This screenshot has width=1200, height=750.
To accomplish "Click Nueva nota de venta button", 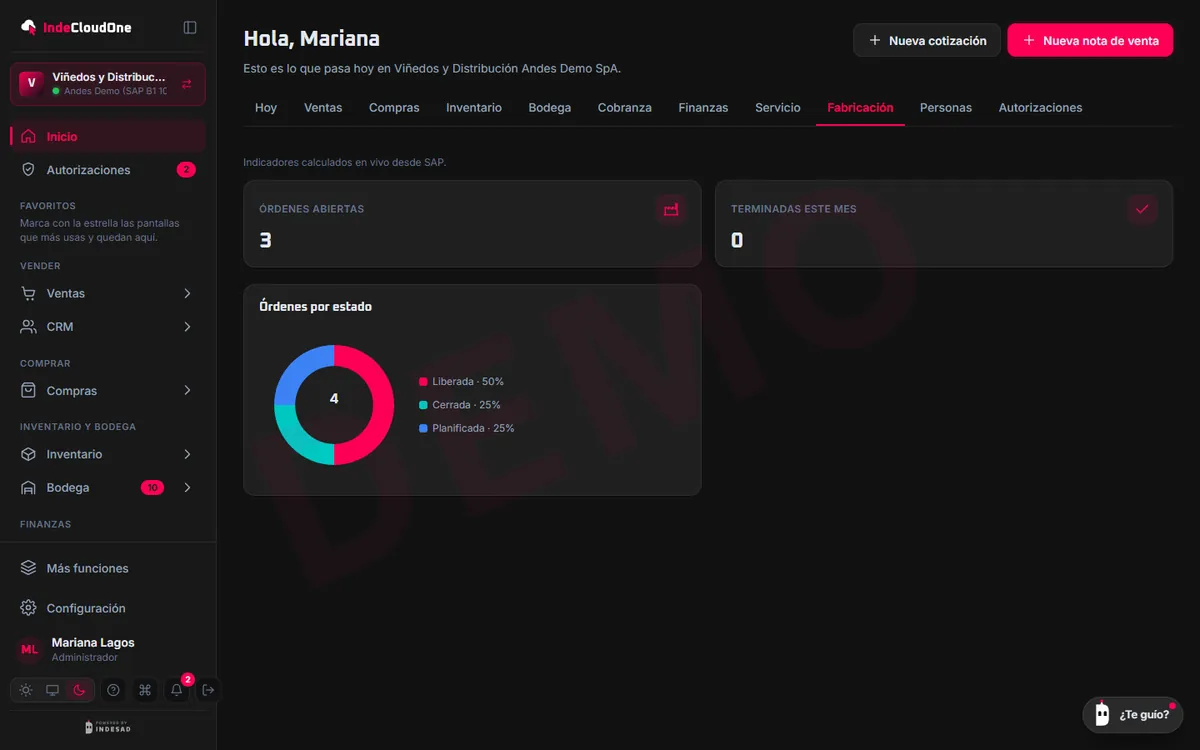I will click(1090, 40).
